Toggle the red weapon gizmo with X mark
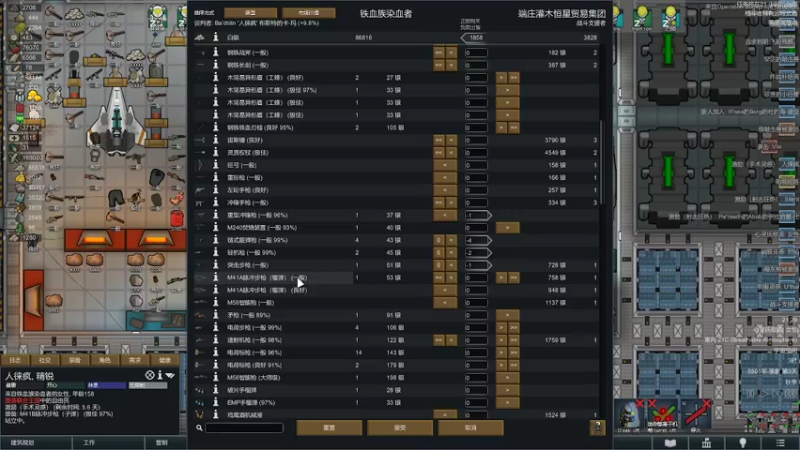This screenshot has height=450, width=800. point(696,416)
